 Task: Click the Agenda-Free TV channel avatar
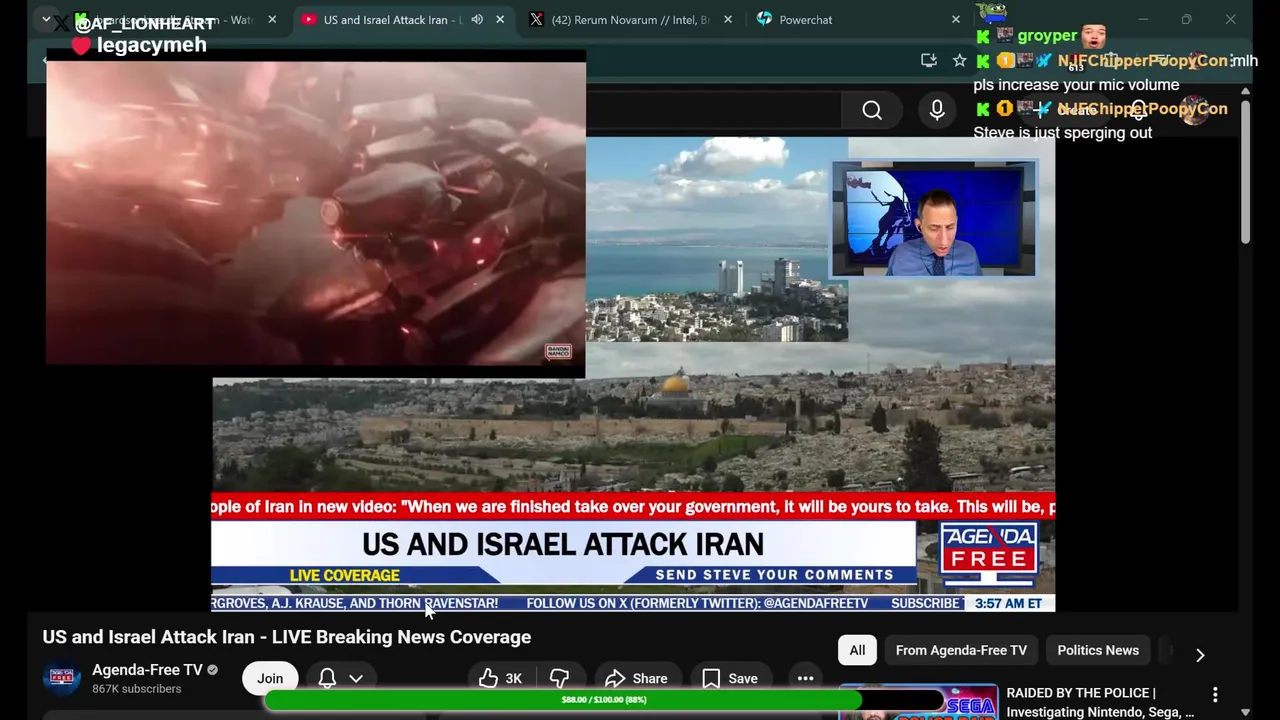[62, 678]
